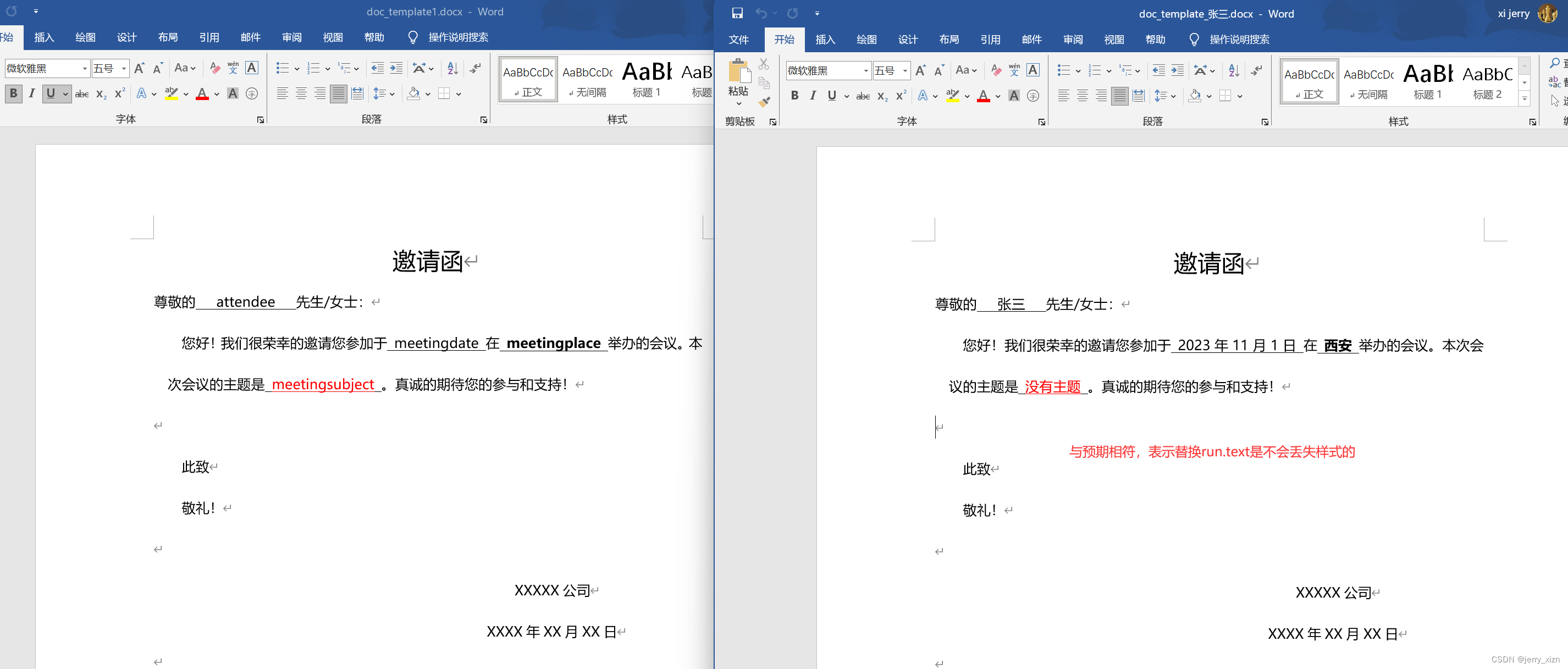The width and height of the screenshot is (1568, 669).
Task: Open font name dropdown in left window
Action: coord(85,69)
